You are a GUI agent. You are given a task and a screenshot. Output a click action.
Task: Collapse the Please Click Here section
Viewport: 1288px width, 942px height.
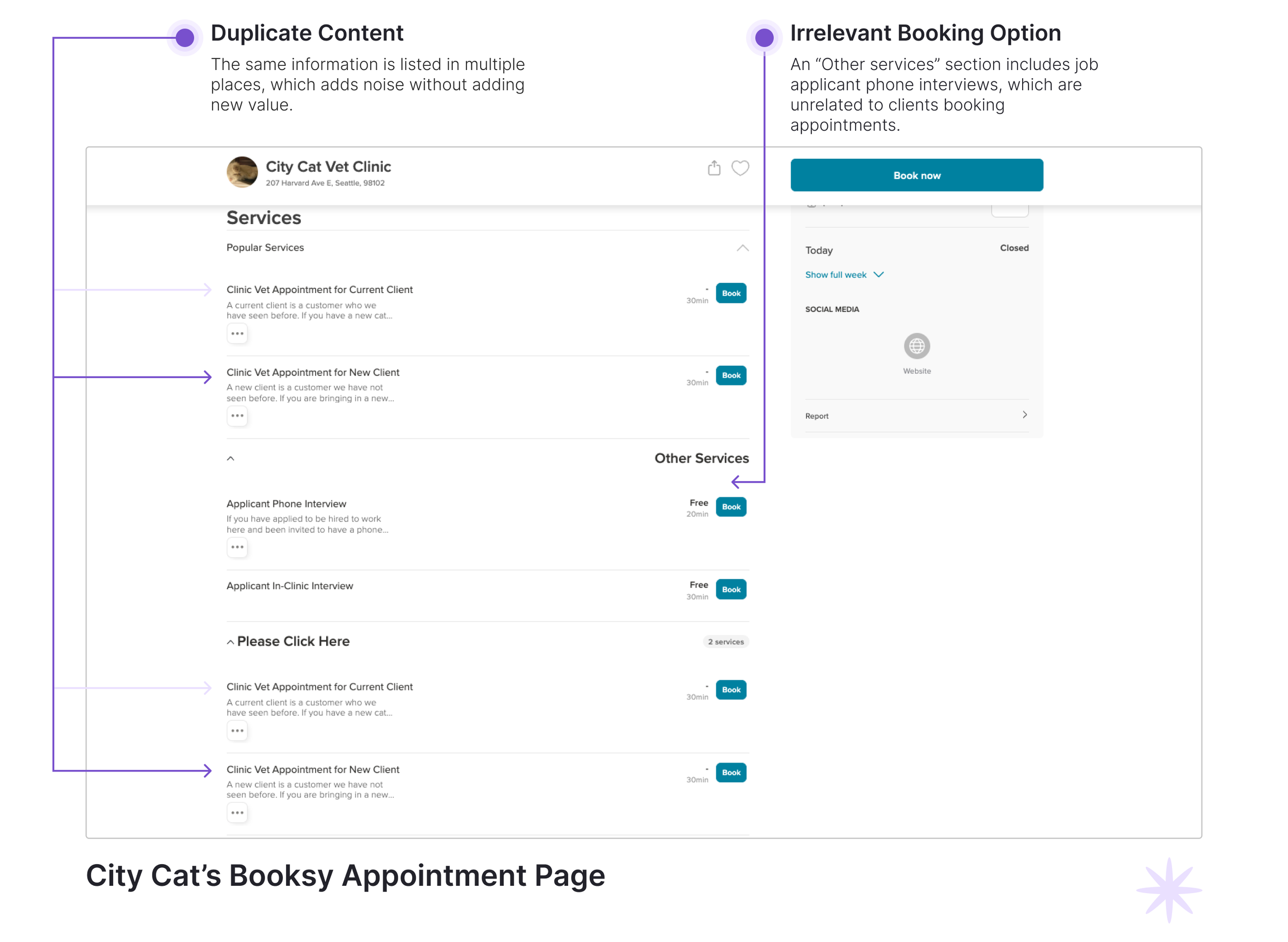coord(230,642)
